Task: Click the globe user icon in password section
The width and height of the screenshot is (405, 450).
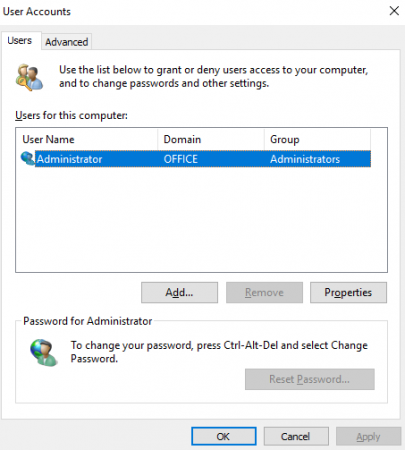Action: [44, 352]
